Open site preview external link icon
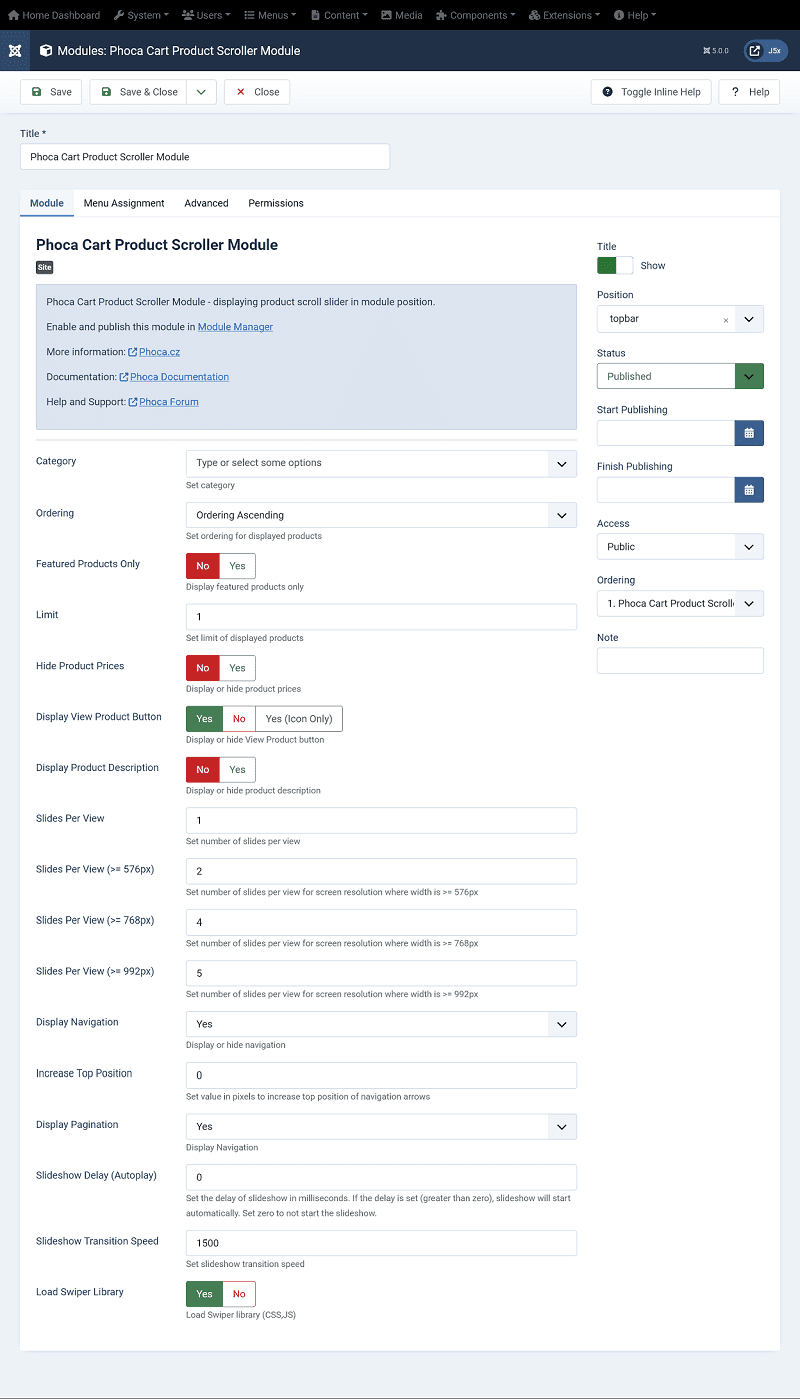800x1399 pixels. (755, 51)
